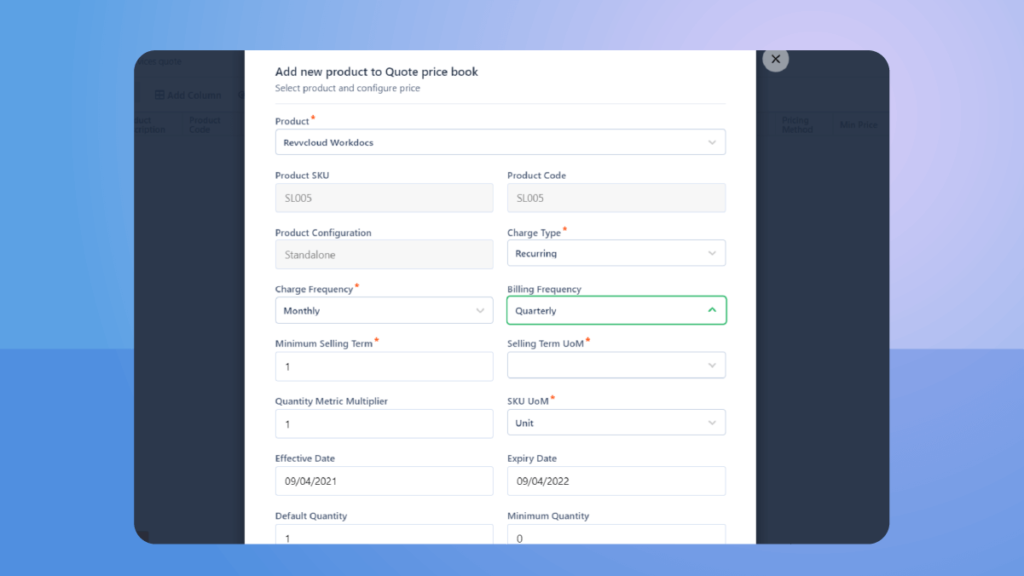Viewport: 1024px width, 576px height.
Task: Open the Charge Frequency Monthly dropdown
Action: (384, 311)
